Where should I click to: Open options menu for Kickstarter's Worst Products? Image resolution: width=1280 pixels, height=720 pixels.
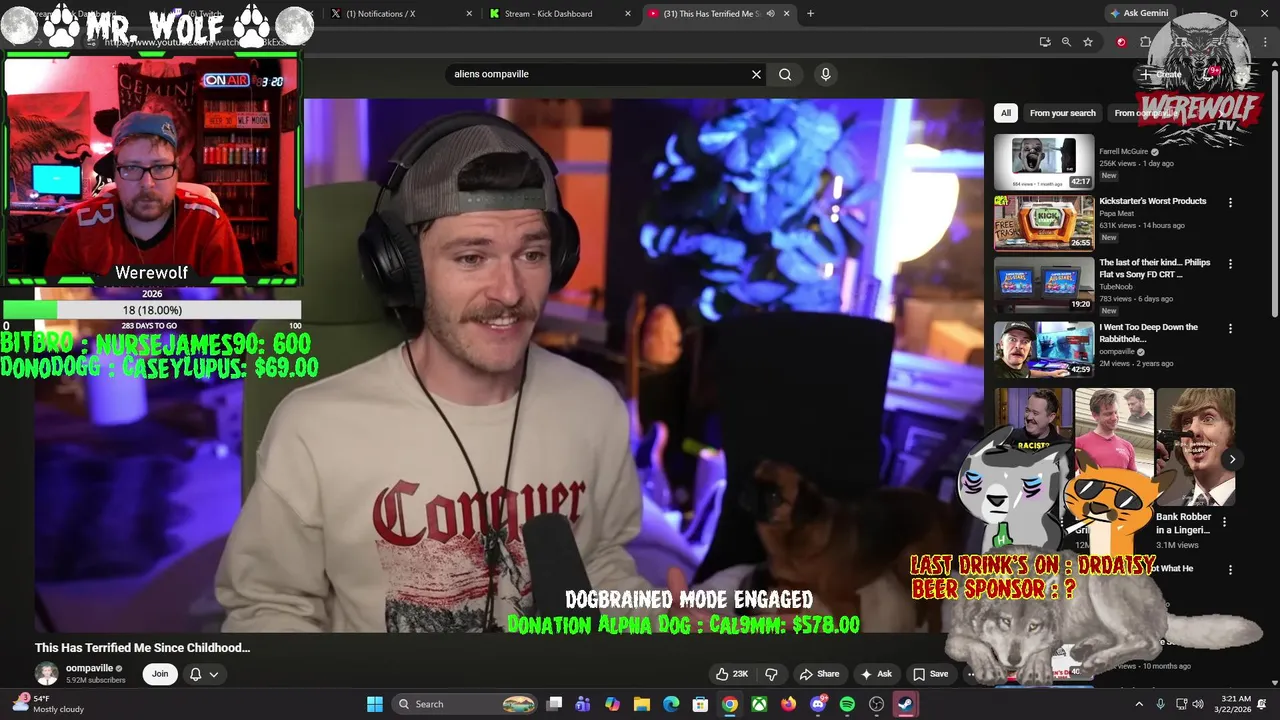(x=1230, y=202)
